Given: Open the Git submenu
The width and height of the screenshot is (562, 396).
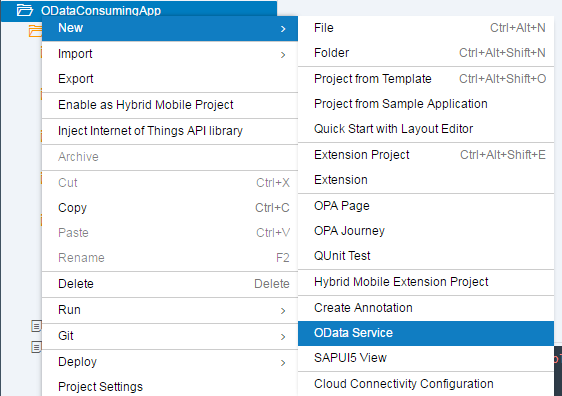Looking at the screenshot, I should 170,336.
